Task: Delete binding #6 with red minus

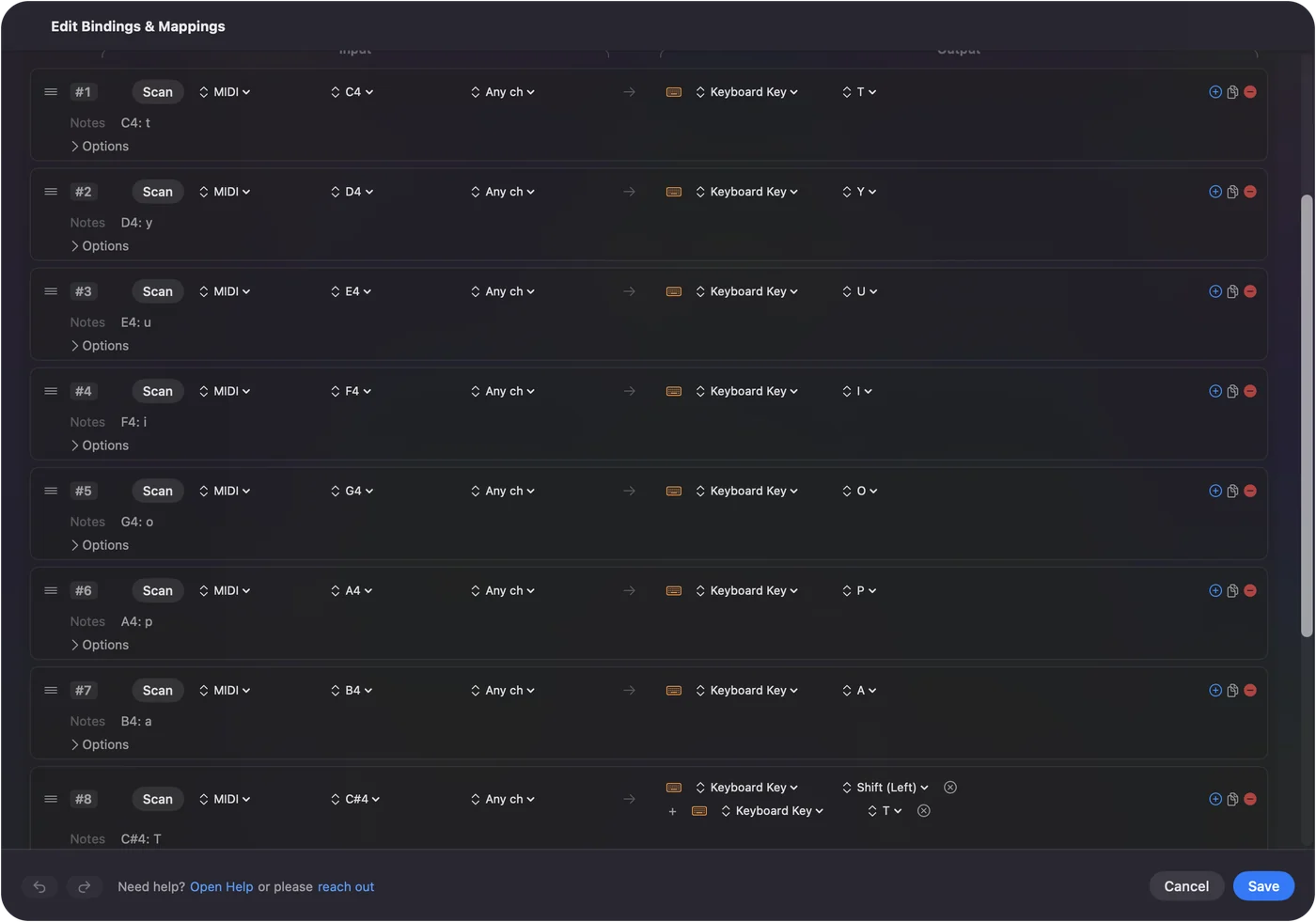Action: 1250,590
